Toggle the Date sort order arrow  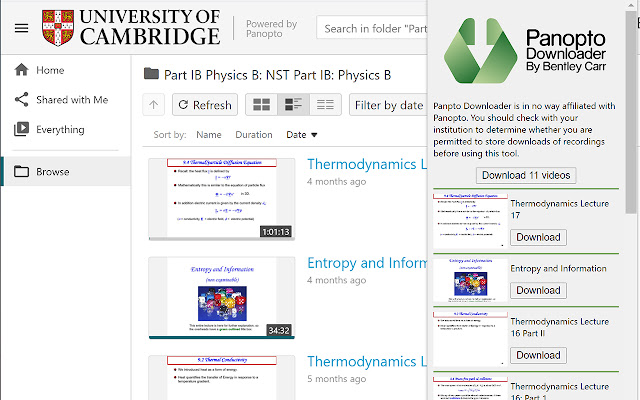[314, 135]
